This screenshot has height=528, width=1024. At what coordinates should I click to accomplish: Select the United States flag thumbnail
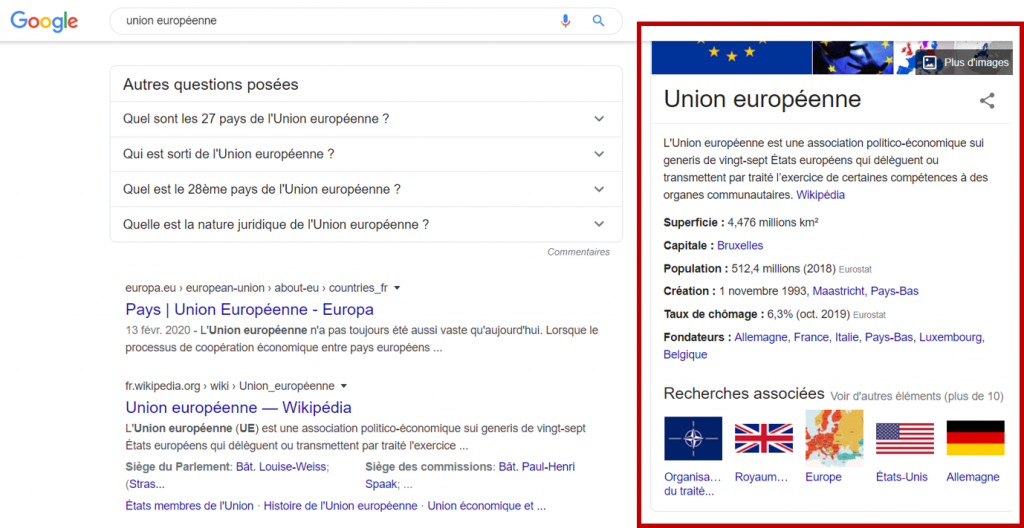pyautogui.click(x=905, y=438)
